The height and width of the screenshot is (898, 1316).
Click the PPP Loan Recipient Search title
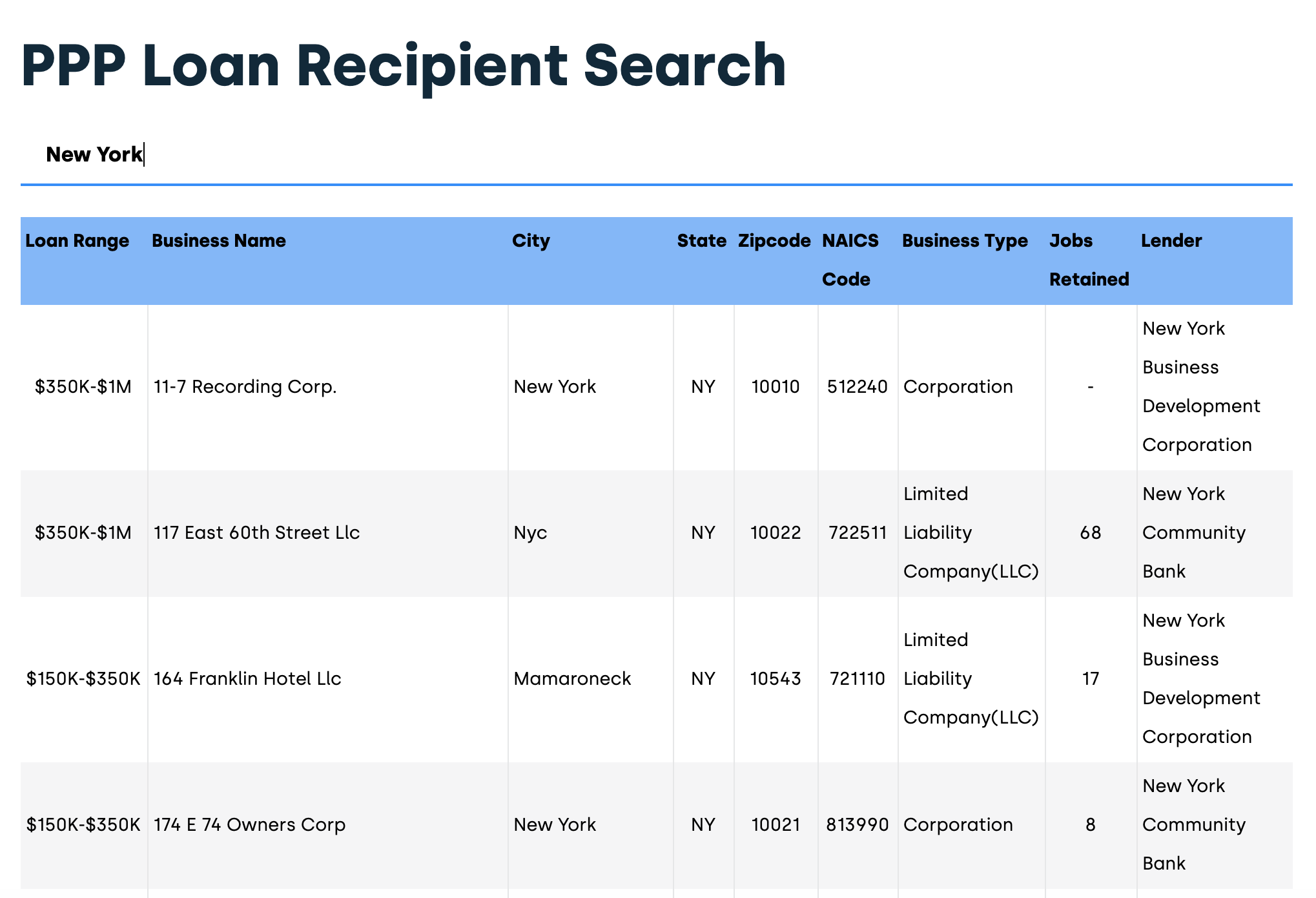point(404,65)
